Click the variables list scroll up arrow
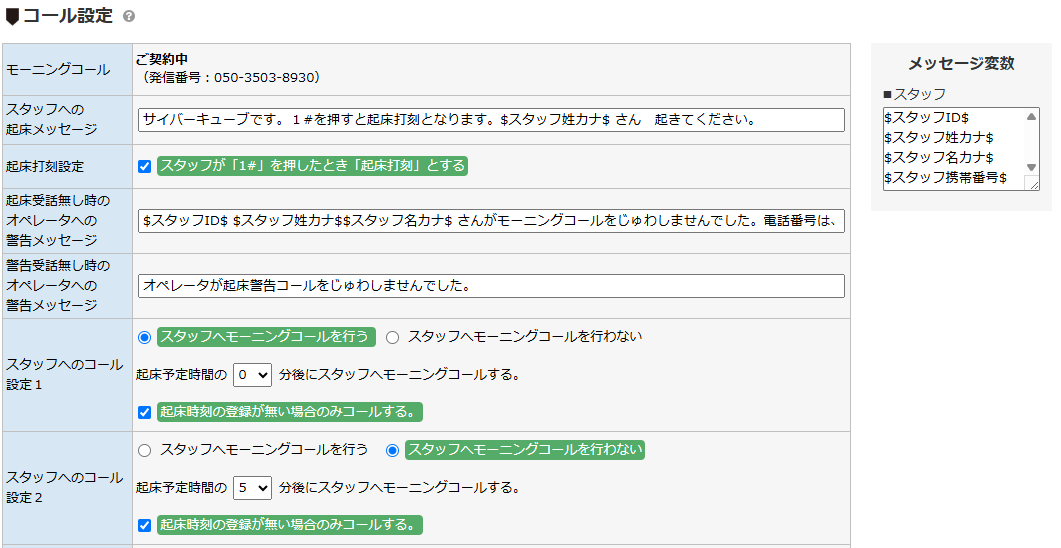Image resolution: width=1061 pixels, height=548 pixels. [1031, 116]
